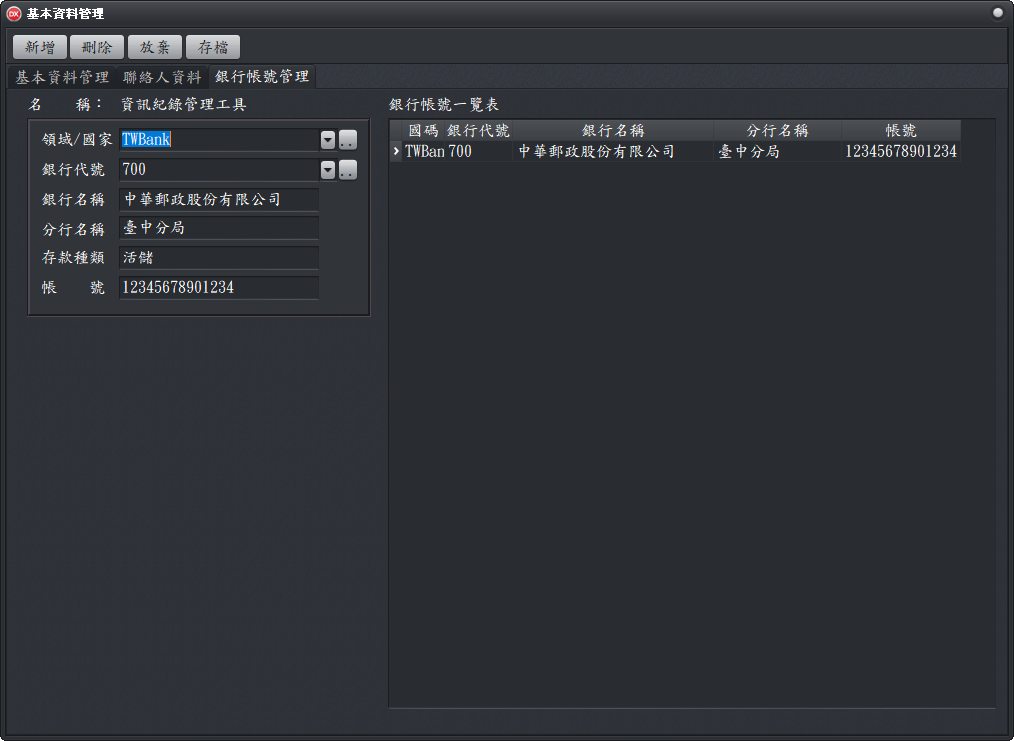This screenshot has height=741, width=1014.
Task: Click the ellipsis button beside 銀行代號
Action: point(348,170)
